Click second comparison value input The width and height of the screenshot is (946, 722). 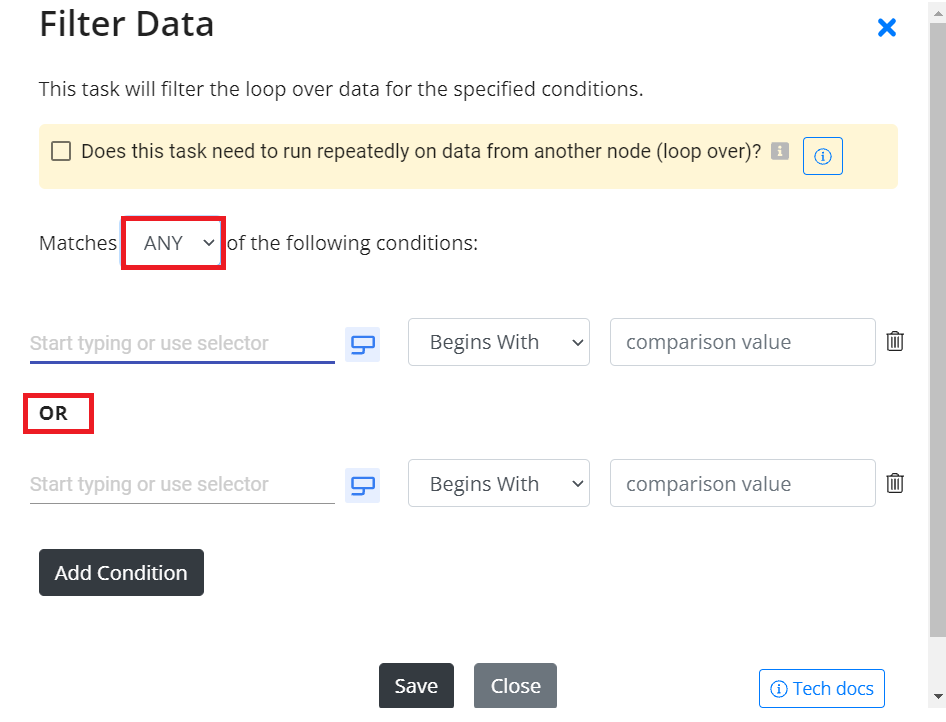[743, 483]
